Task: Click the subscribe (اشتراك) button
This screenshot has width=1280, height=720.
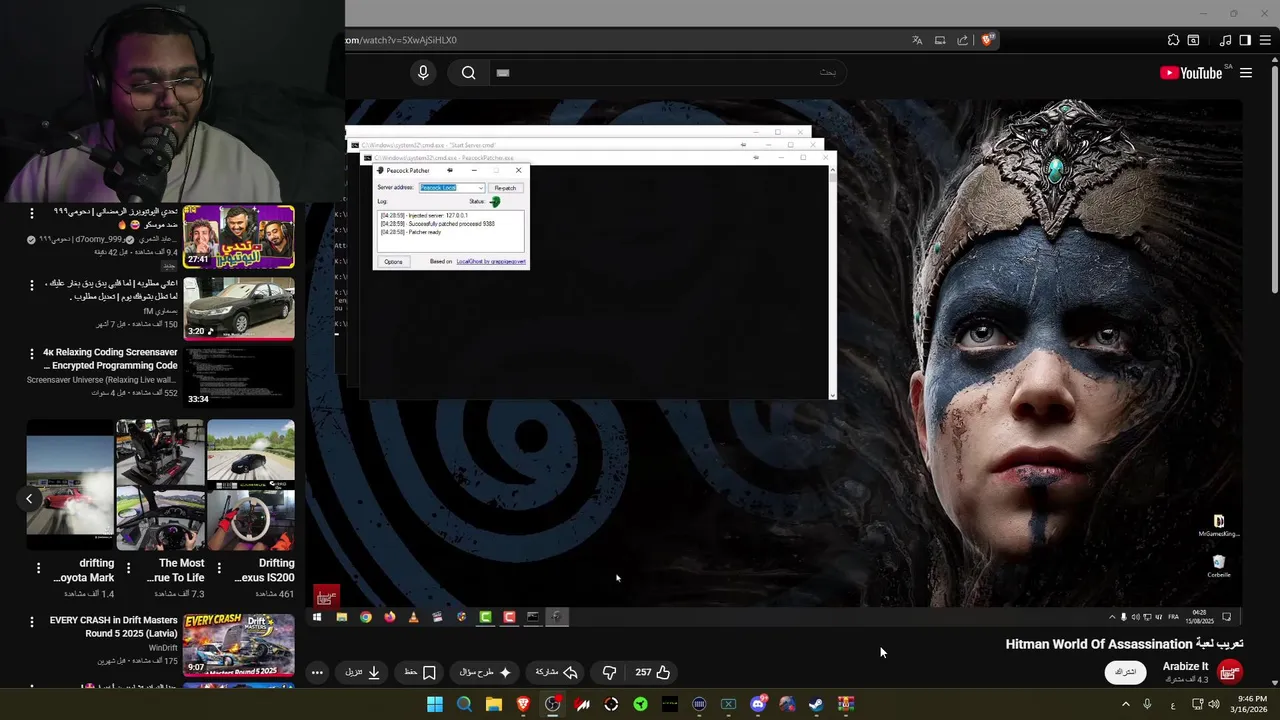Action: (1125, 672)
